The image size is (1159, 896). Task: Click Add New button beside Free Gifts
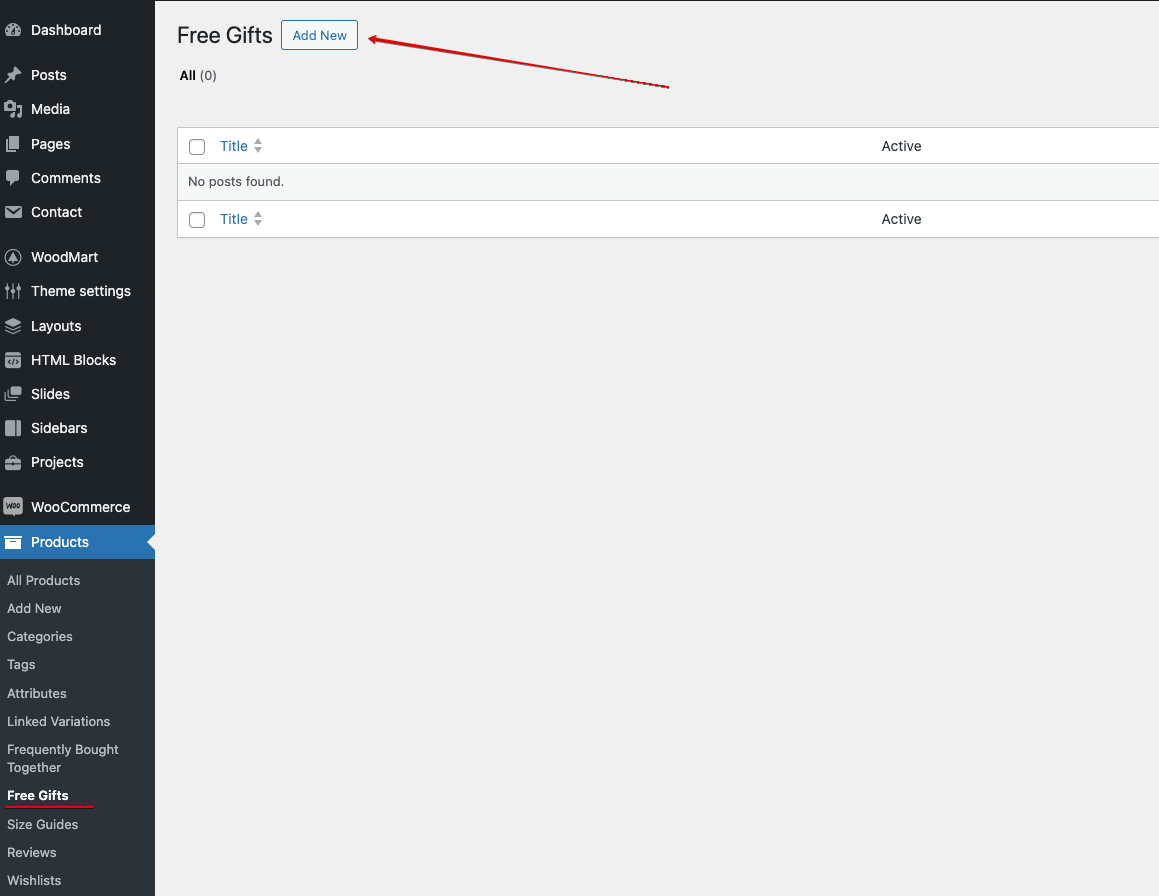click(x=319, y=35)
